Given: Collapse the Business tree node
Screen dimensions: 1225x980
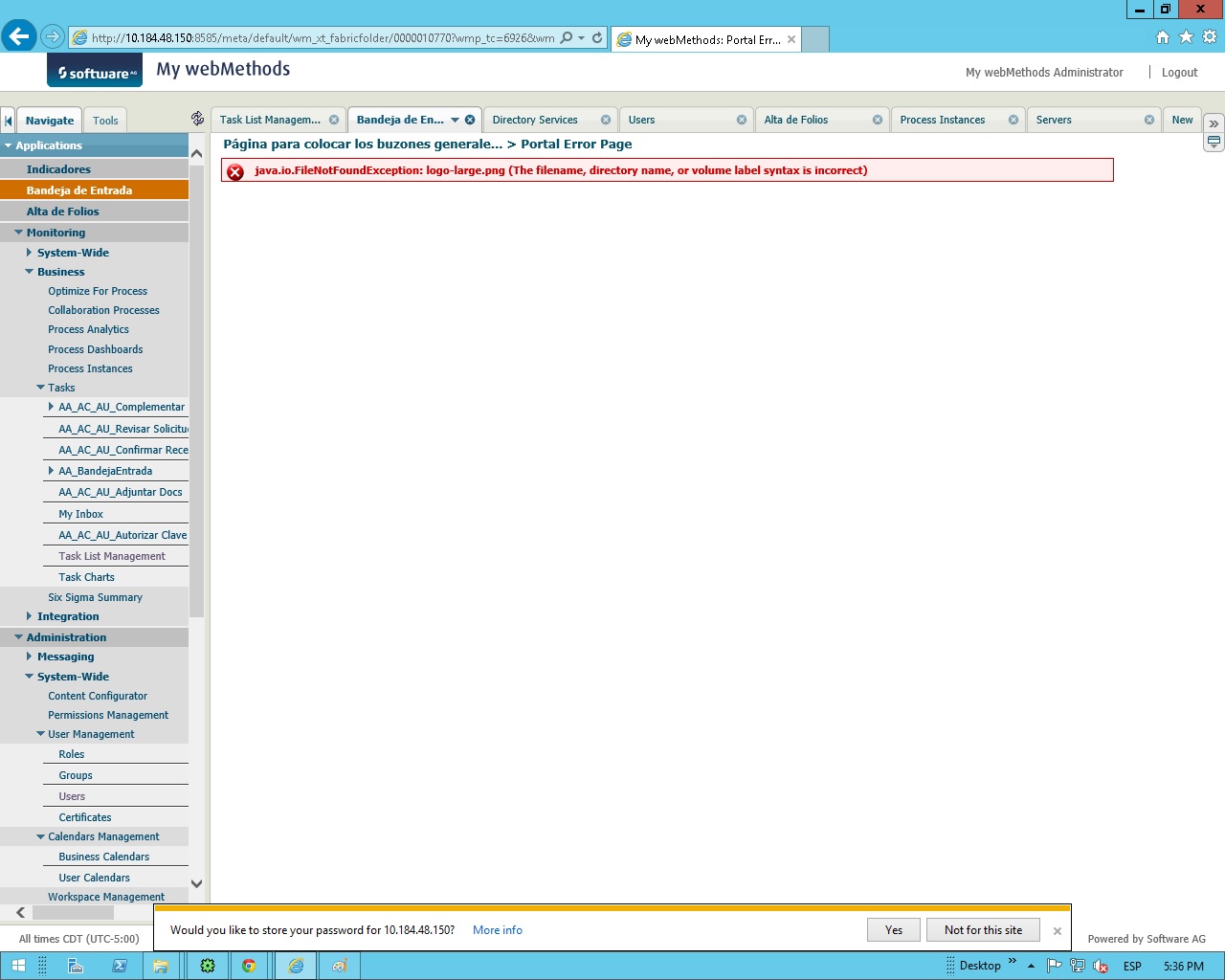Looking at the screenshot, I should (x=29, y=272).
